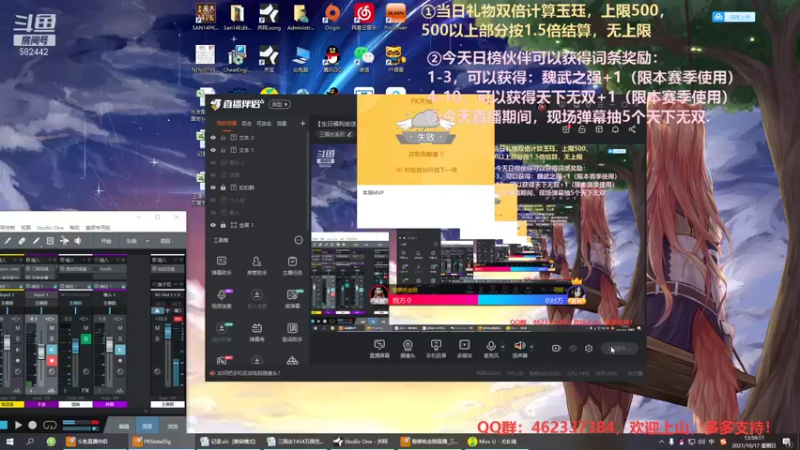
Task: Open the 弹幕秀 tool
Action: pos(257,332)
